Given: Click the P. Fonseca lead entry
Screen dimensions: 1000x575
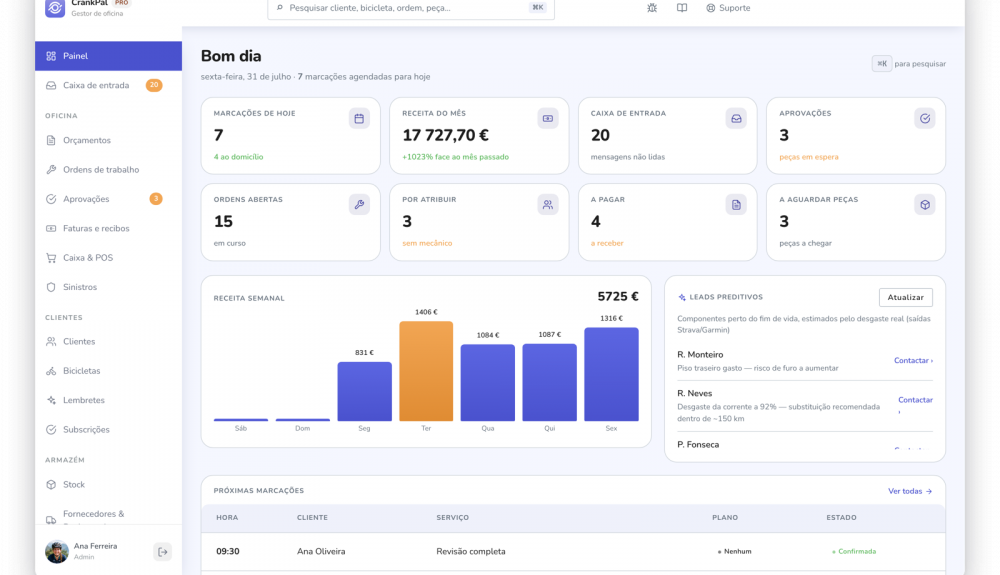Looking at the screenshot, I should (805, 445).
